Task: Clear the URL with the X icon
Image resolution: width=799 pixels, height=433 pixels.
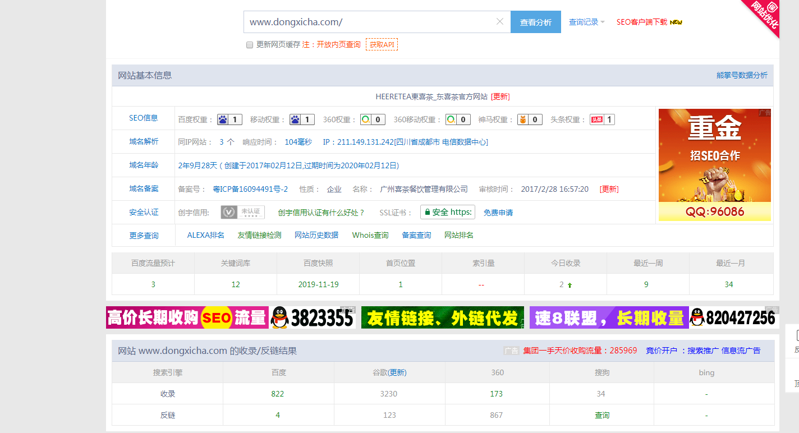Action: coord(500,22)
